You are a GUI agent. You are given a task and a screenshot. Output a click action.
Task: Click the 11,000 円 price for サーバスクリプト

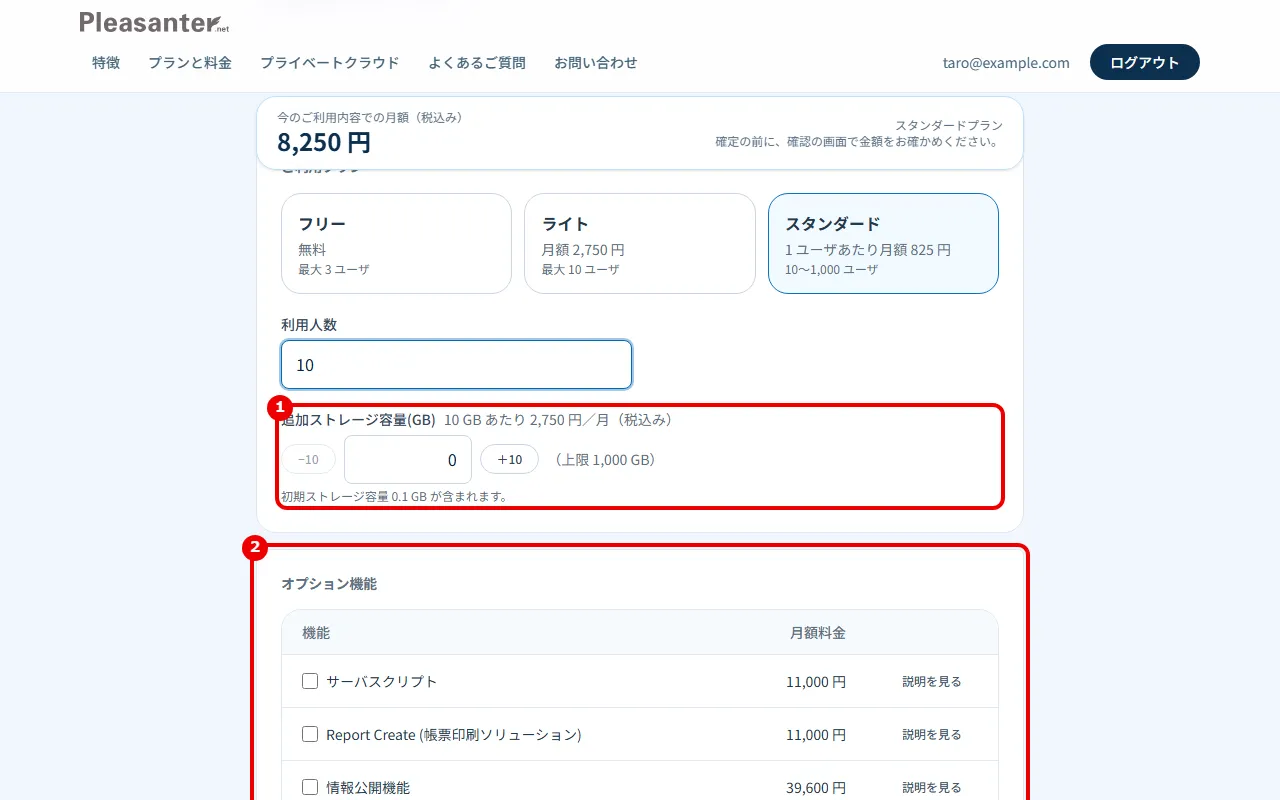816,682
